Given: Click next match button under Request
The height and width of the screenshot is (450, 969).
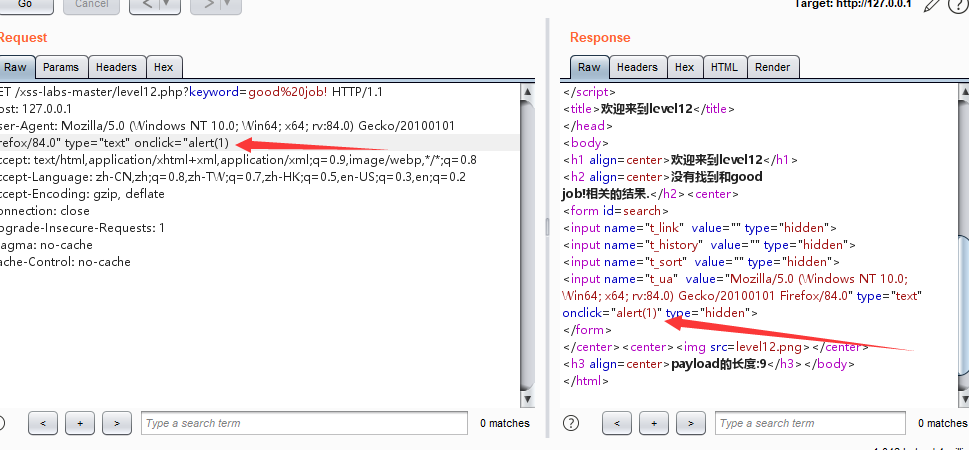Looking at the screenshot, I should 117,423.
